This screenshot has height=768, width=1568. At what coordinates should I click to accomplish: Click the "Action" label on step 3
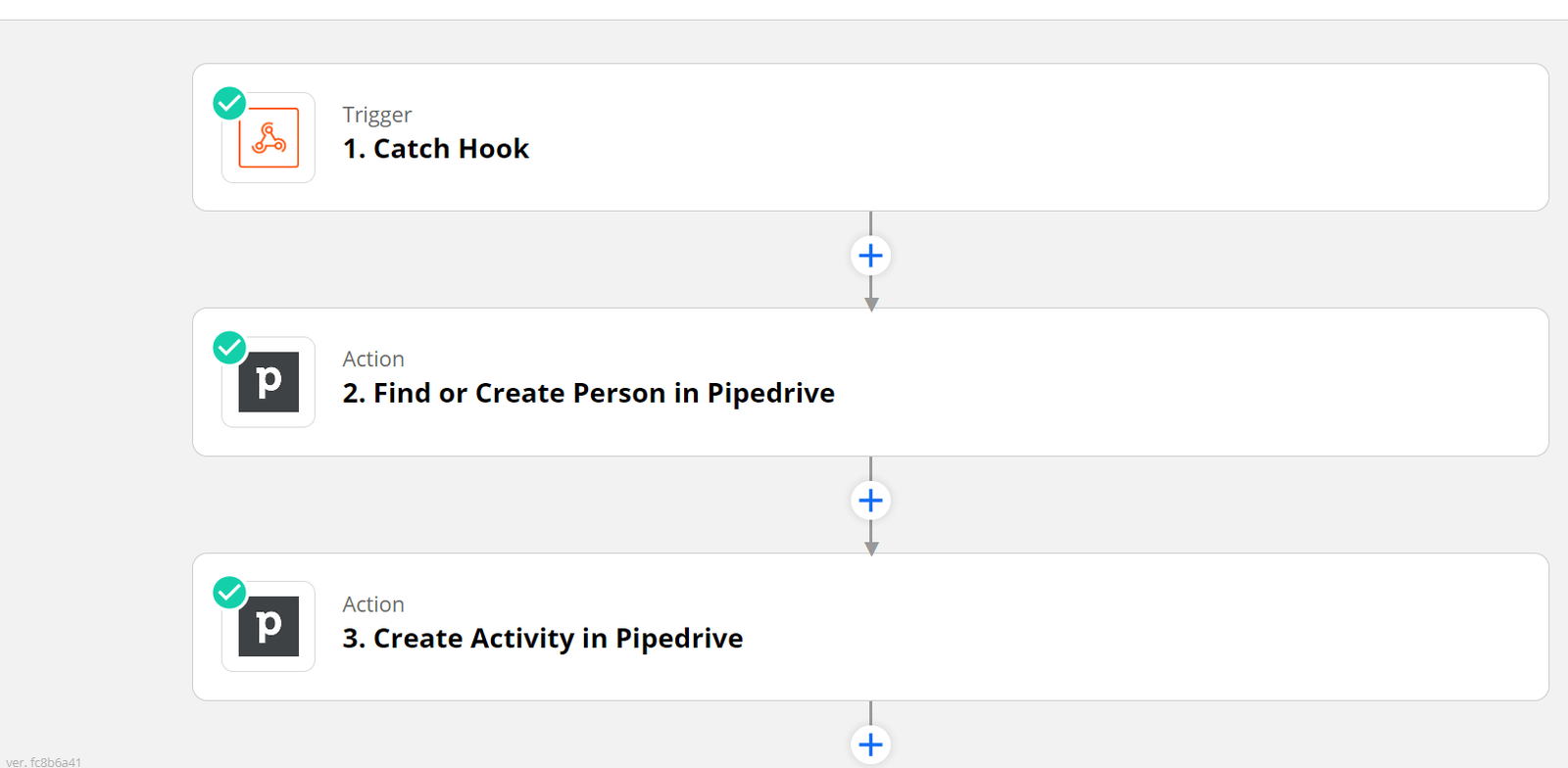[373, 604]
